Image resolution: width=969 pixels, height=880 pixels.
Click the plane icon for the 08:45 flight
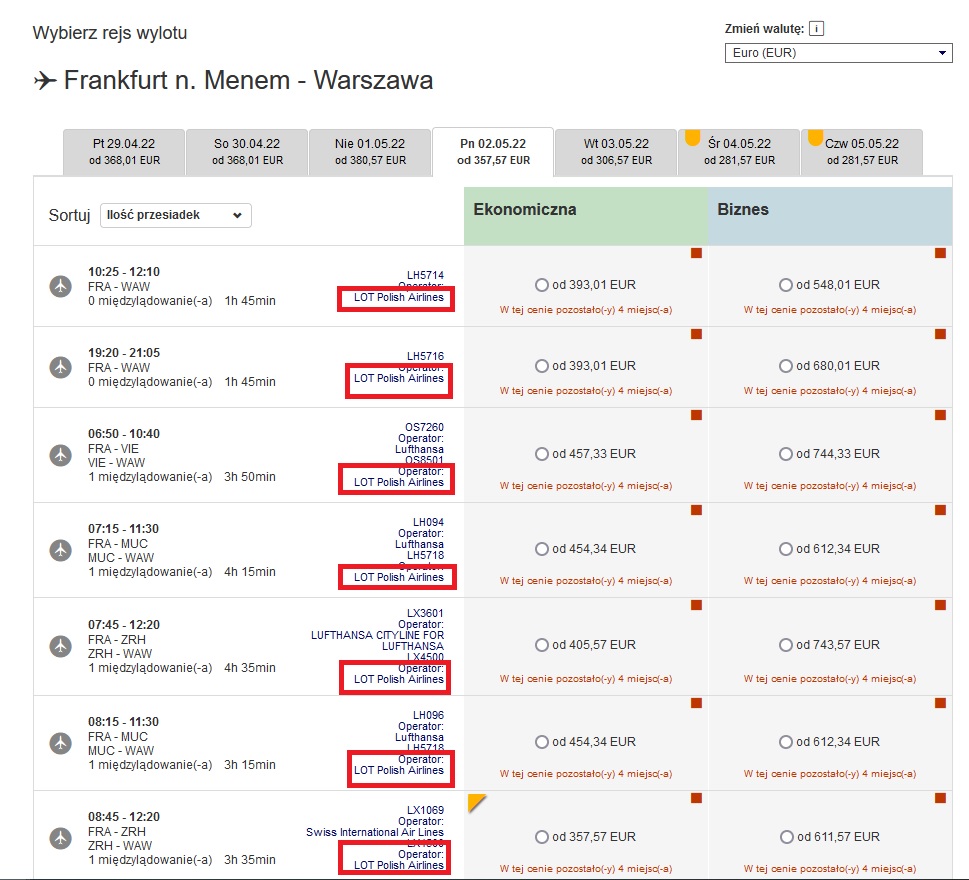pyautogui.click(x=61, y=838)
